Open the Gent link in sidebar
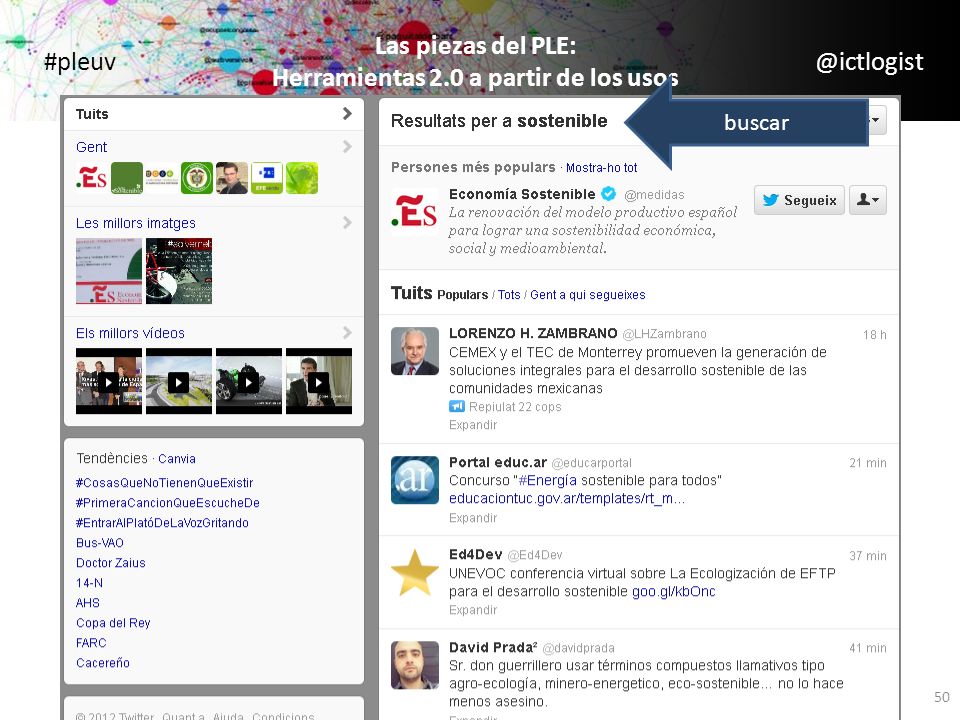The width and height of the screenshot is (960, 720). point(91,147)
